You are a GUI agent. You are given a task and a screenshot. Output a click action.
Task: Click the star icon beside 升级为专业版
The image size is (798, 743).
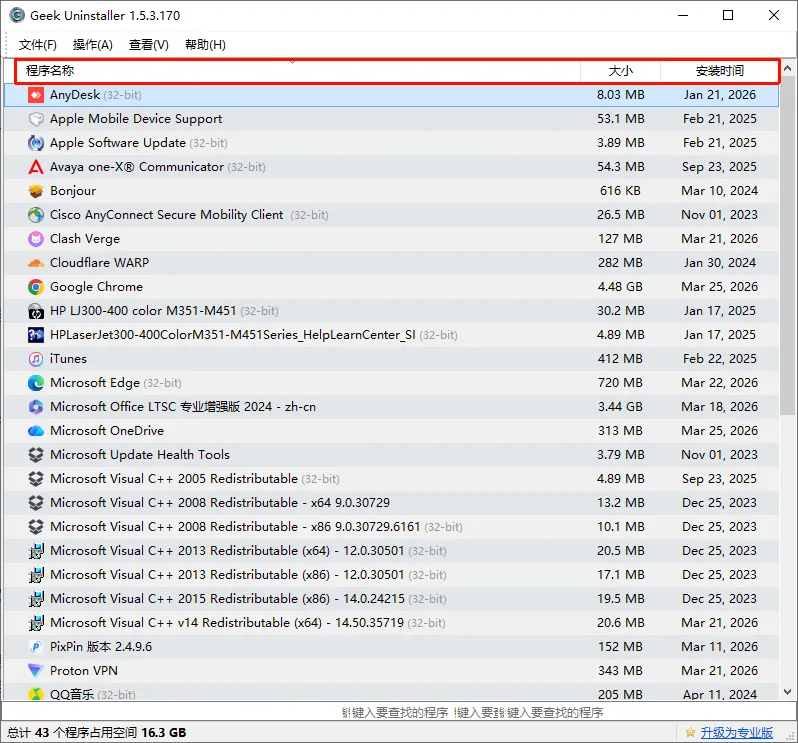point(690,732)
